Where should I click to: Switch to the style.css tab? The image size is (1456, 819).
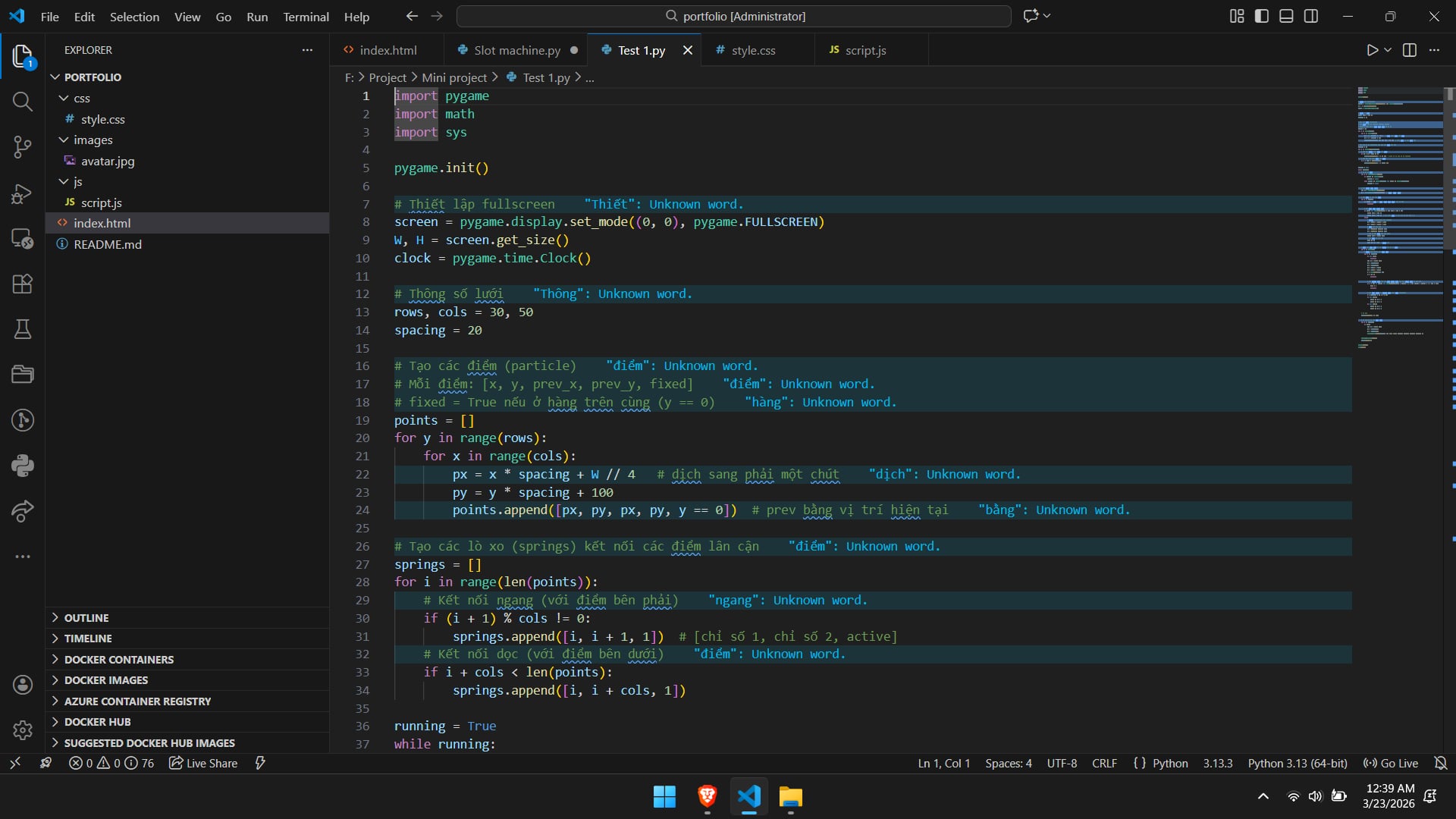tap(752, 50)
